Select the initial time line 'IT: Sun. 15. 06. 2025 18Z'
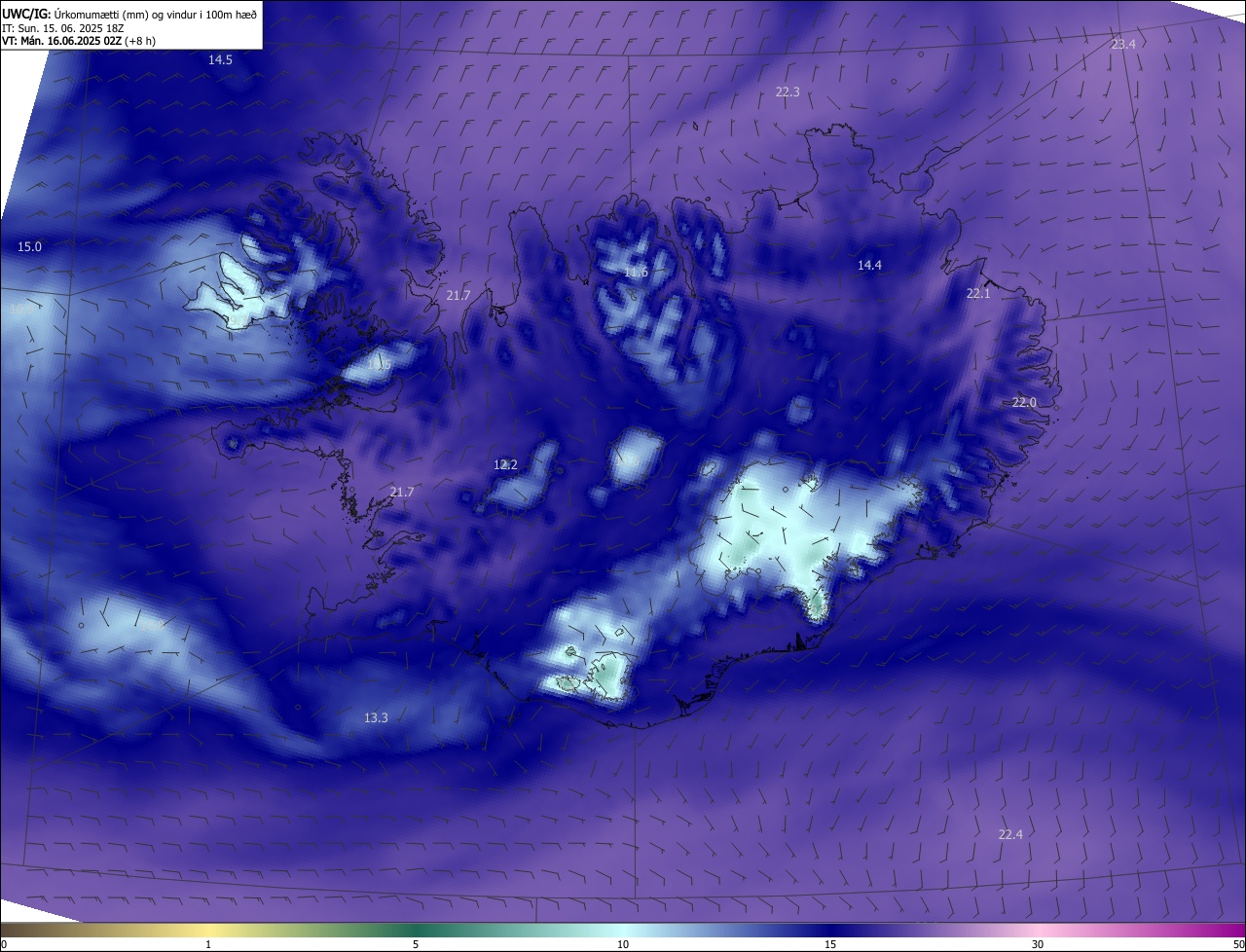The height and width of the screenshot is (952, 1246). 61,27
